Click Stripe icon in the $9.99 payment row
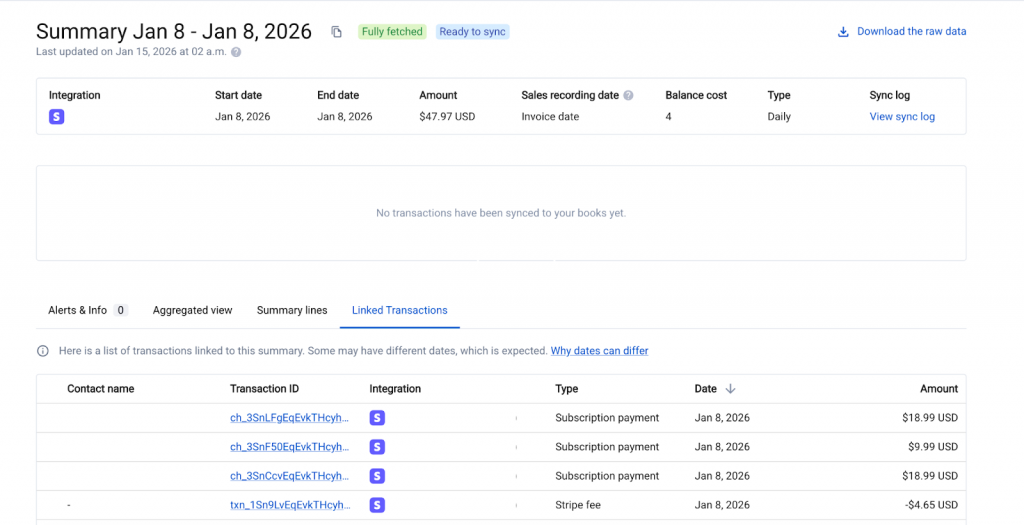1024x525 pixels. 377,447
